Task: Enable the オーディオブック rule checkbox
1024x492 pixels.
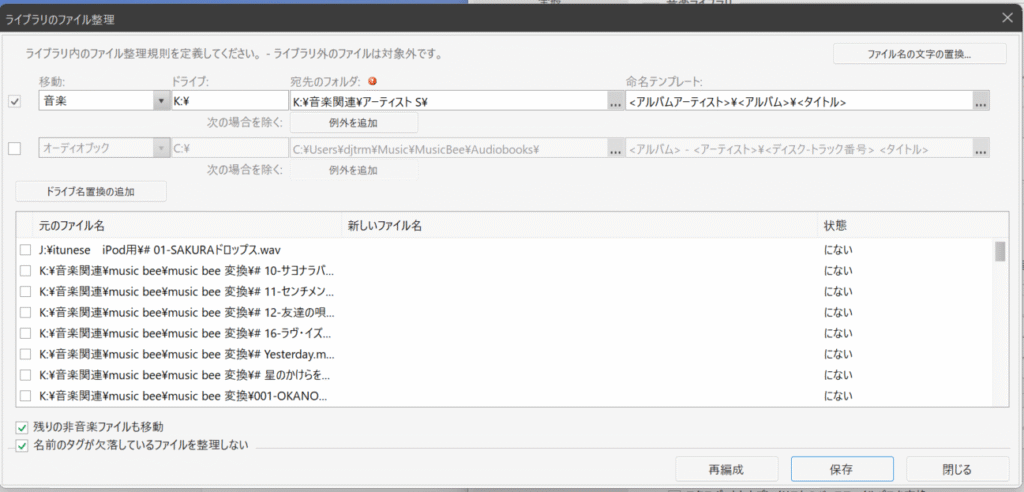Action: pyautogui.click(x=14, y=149)
